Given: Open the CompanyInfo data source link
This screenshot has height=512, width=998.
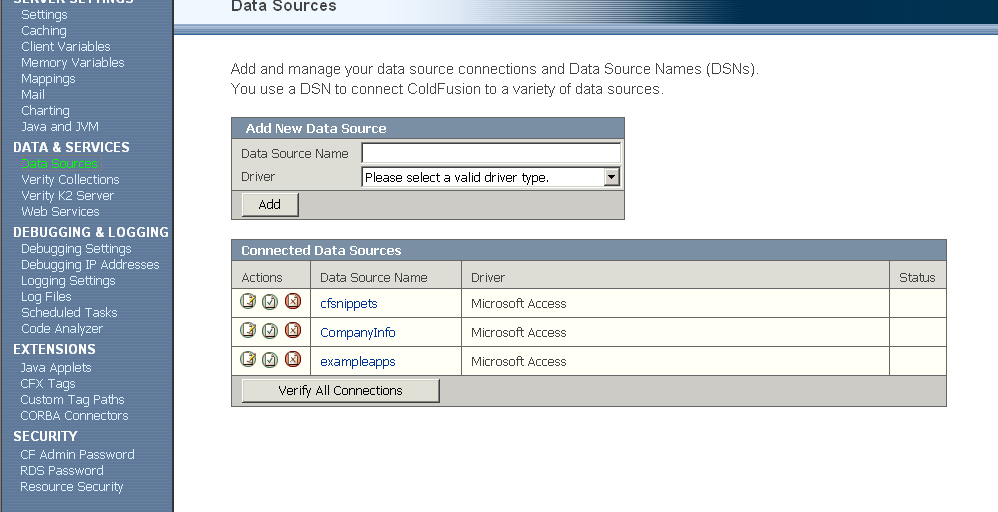Looking at the screenshot, I should coord(358,332).
